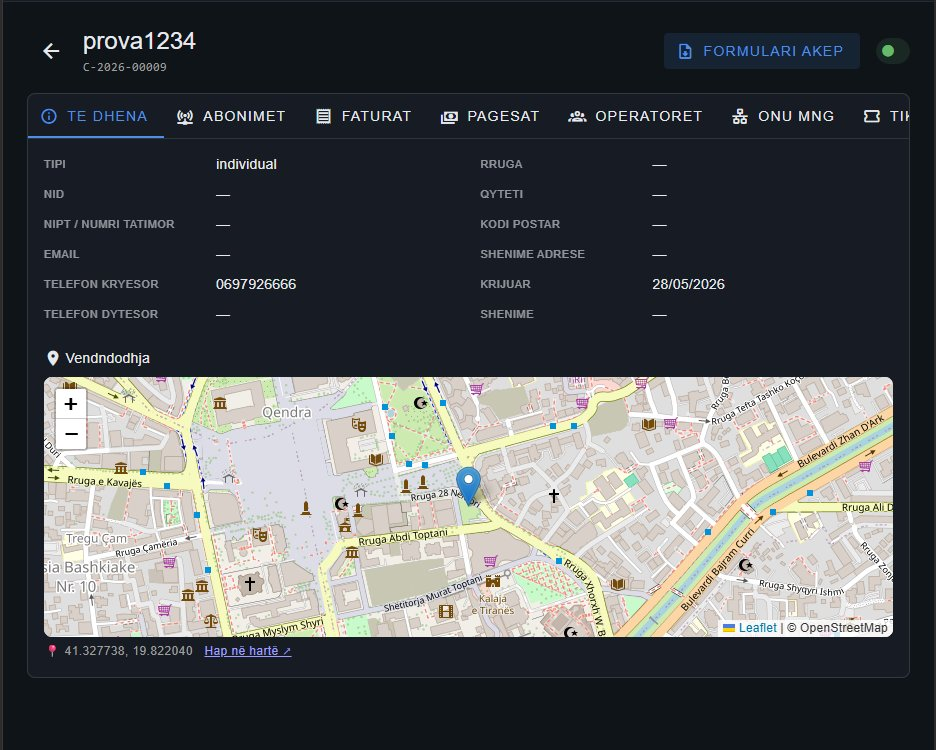Click the Kalaja e Tiranës castle icon
This screenshot has height=750, width=936.
pos(492,580)
